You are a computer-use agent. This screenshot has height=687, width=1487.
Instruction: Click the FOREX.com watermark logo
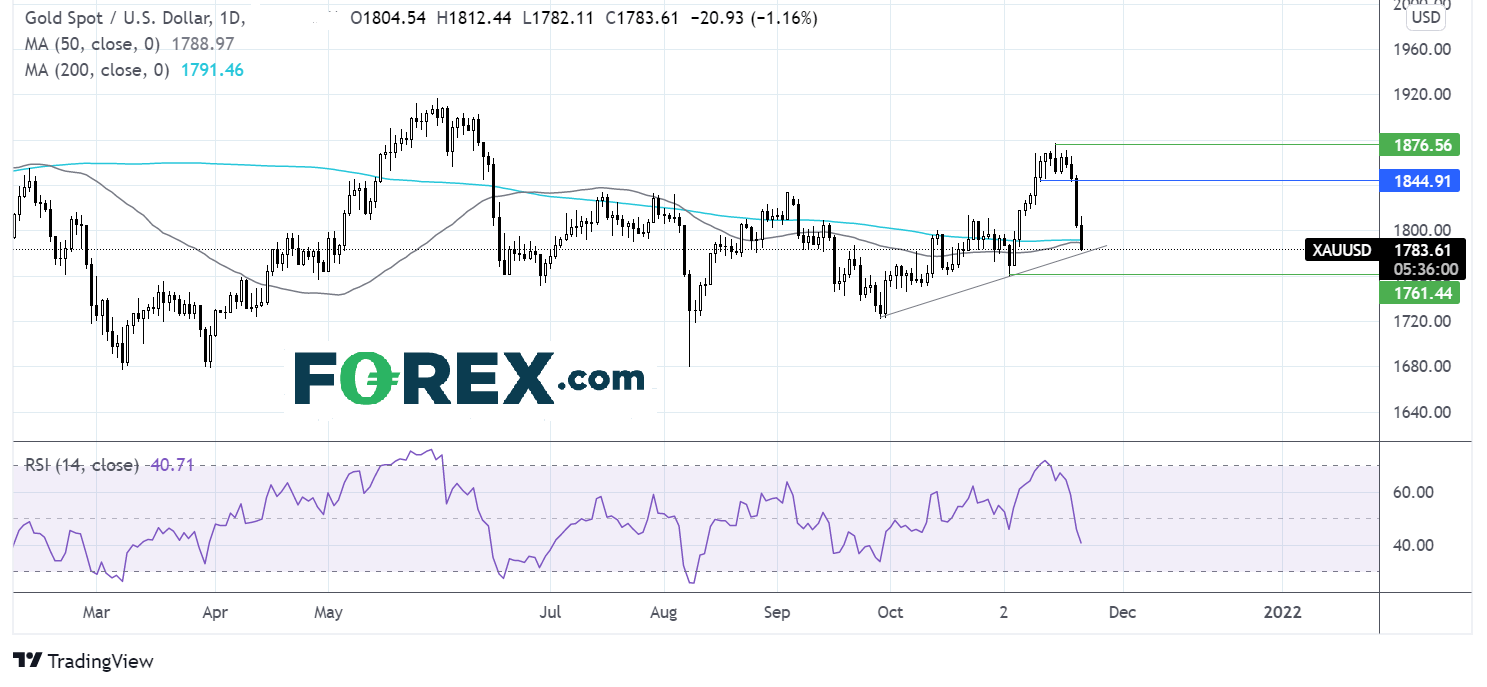point(469,378)
